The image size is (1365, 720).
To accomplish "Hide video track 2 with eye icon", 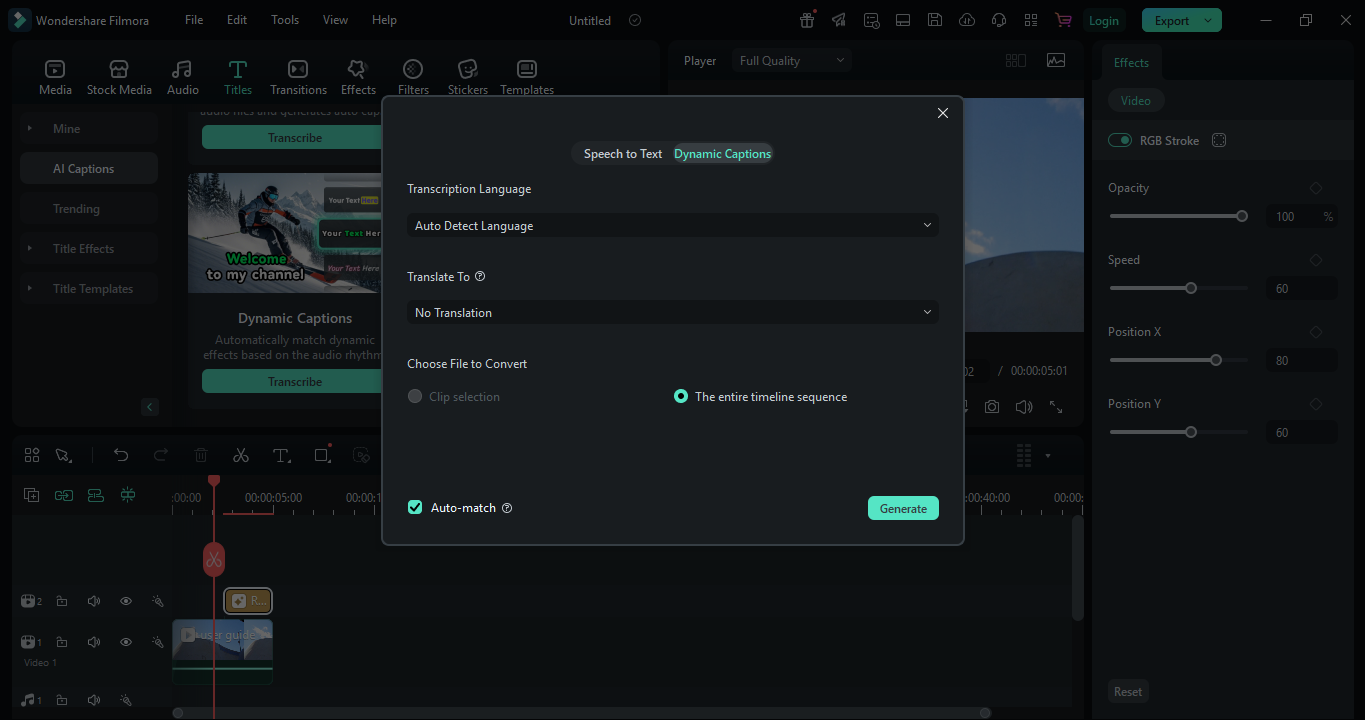I will pyautogui.click(x=126, y=601).
